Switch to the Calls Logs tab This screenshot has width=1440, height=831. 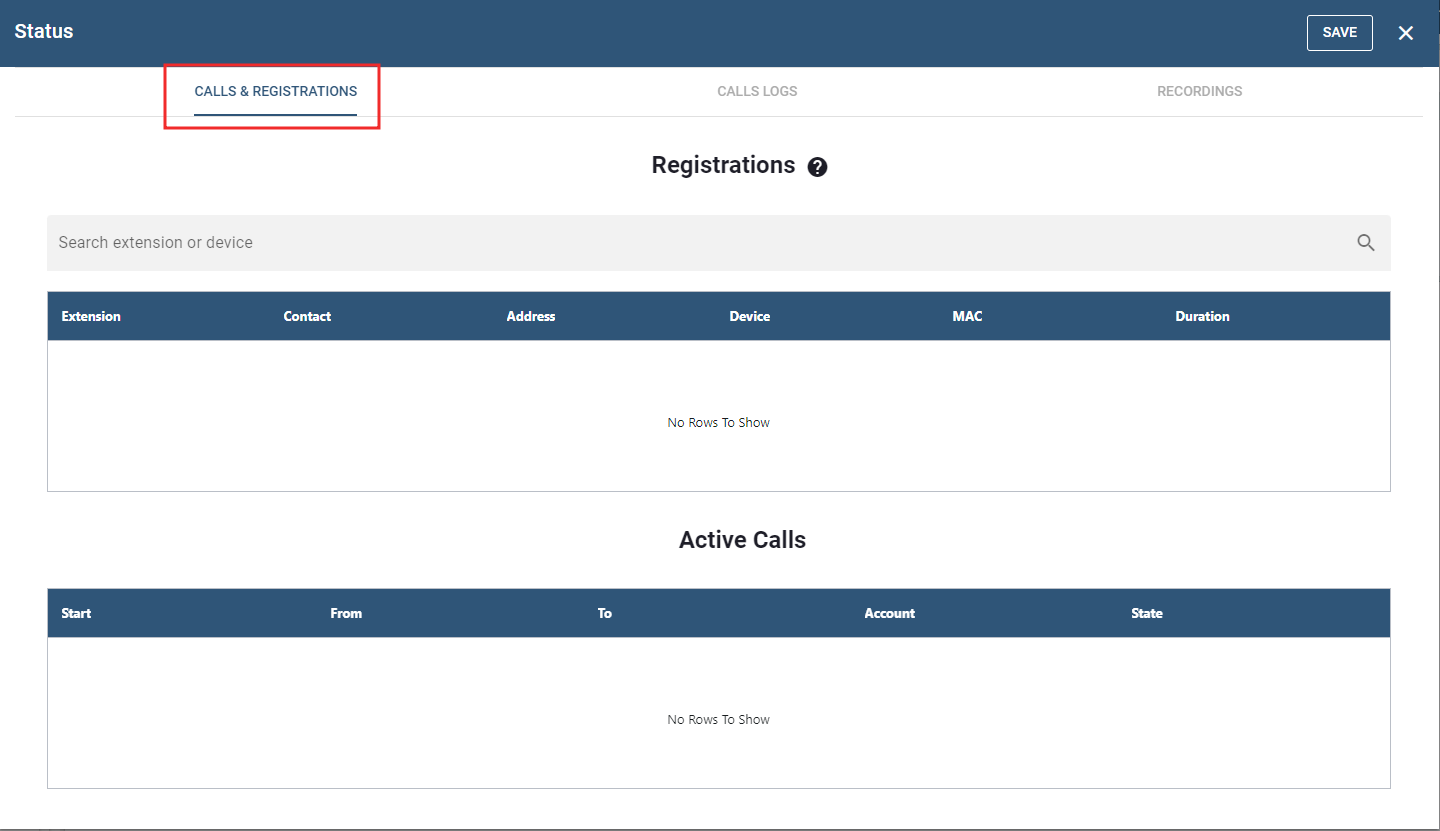tap(757, 91)
